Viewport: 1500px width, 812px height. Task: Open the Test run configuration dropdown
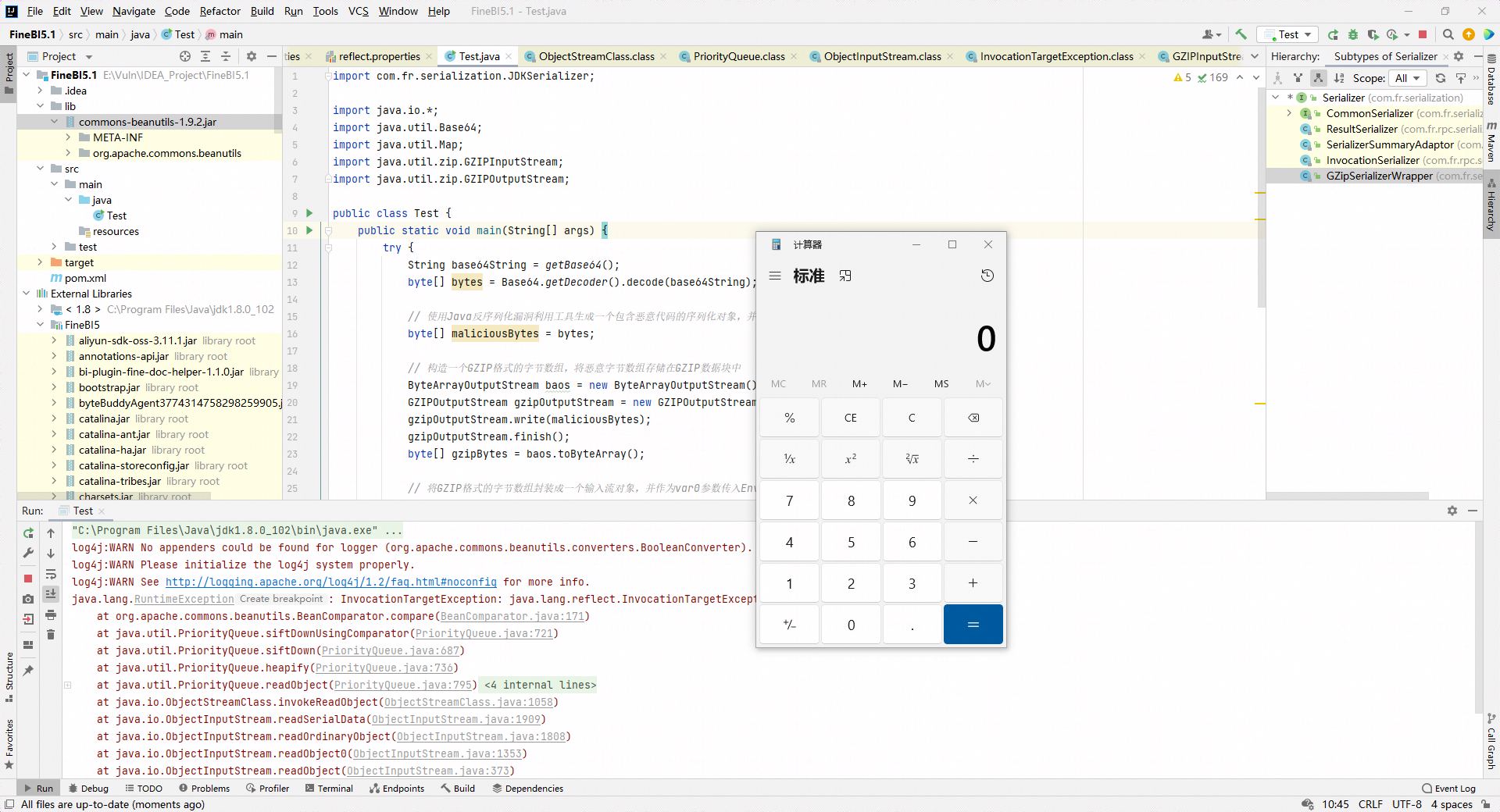pyautogui.click(x=1287, y=34)
